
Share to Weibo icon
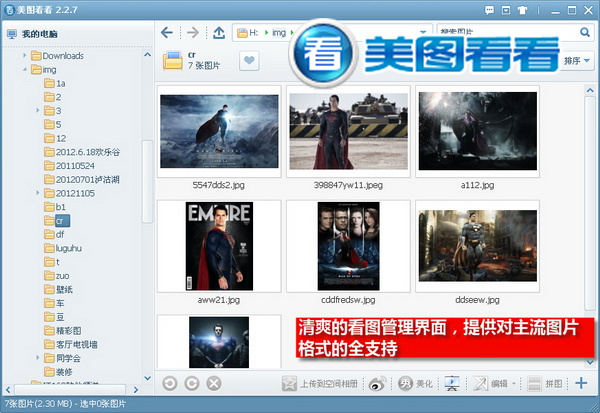point(377,384)
